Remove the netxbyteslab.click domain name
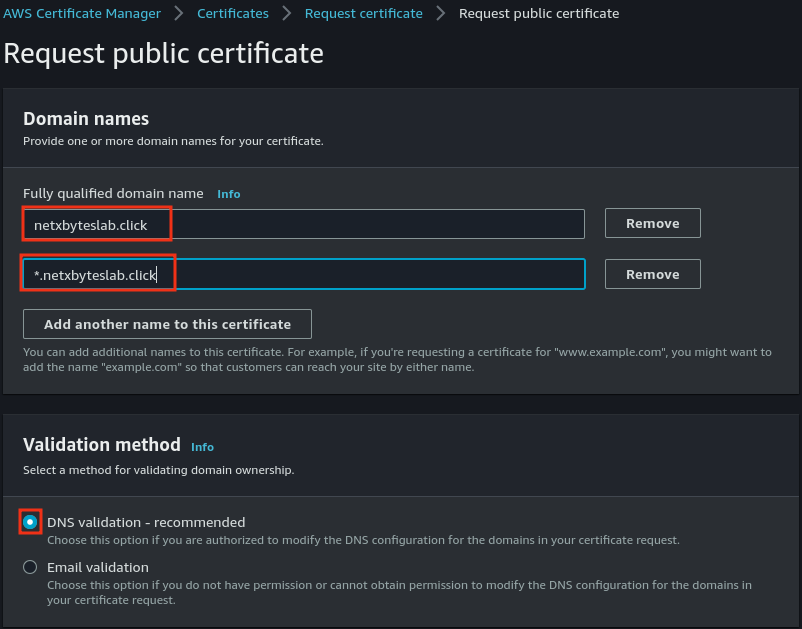 coord(653,223)
